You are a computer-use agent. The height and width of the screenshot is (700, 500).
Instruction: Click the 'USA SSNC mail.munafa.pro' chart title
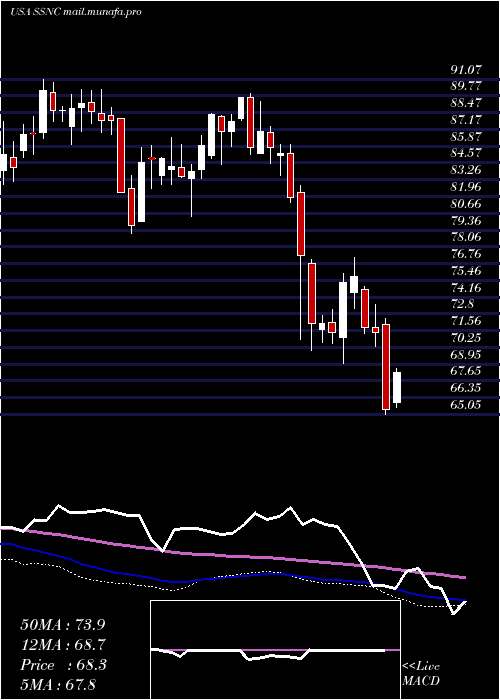pyautogui.click(x=75, y=12)
